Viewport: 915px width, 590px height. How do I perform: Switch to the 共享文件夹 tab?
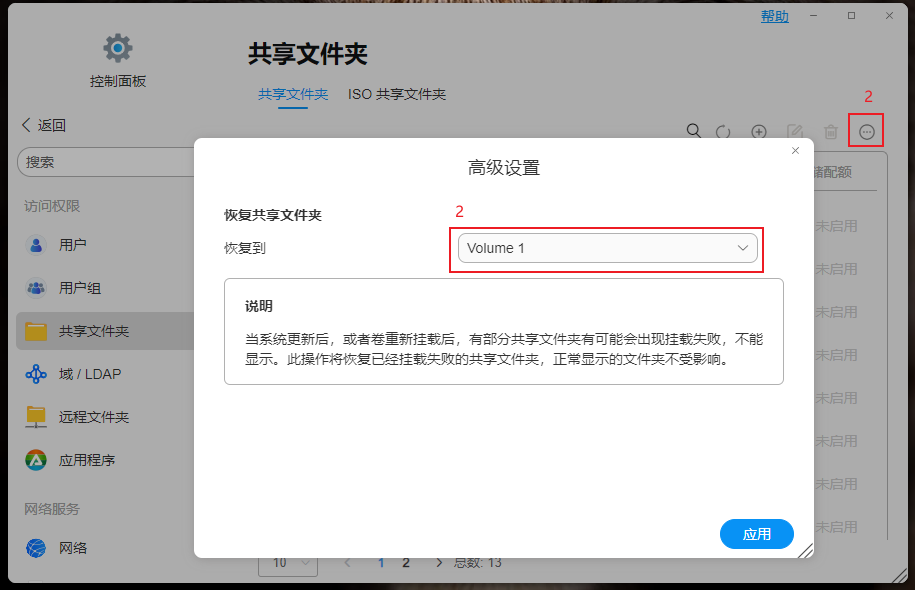click(293, 95)
